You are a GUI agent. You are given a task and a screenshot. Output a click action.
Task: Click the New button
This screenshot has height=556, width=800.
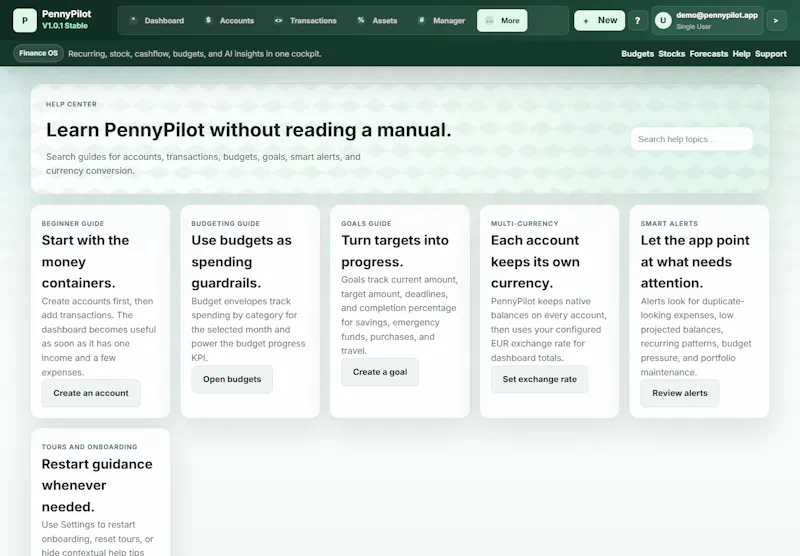pyautogui.click(x=599, y=20)
